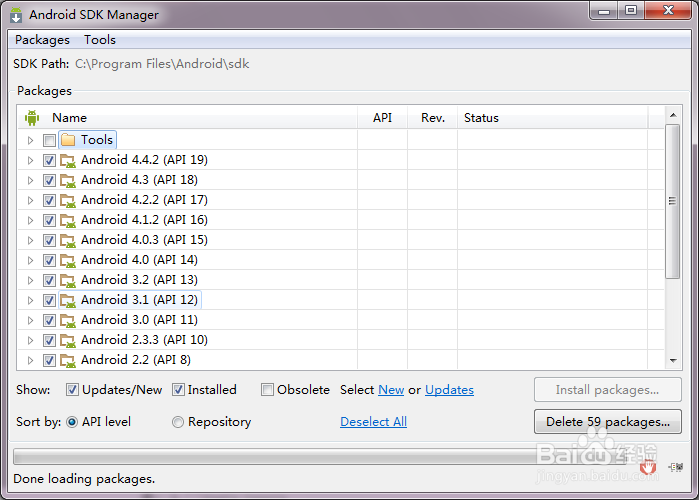This screenshot has height=500, width=699.
Task: Select the Android 2.2 (API 8) row label
Action: tap(136, 360)
